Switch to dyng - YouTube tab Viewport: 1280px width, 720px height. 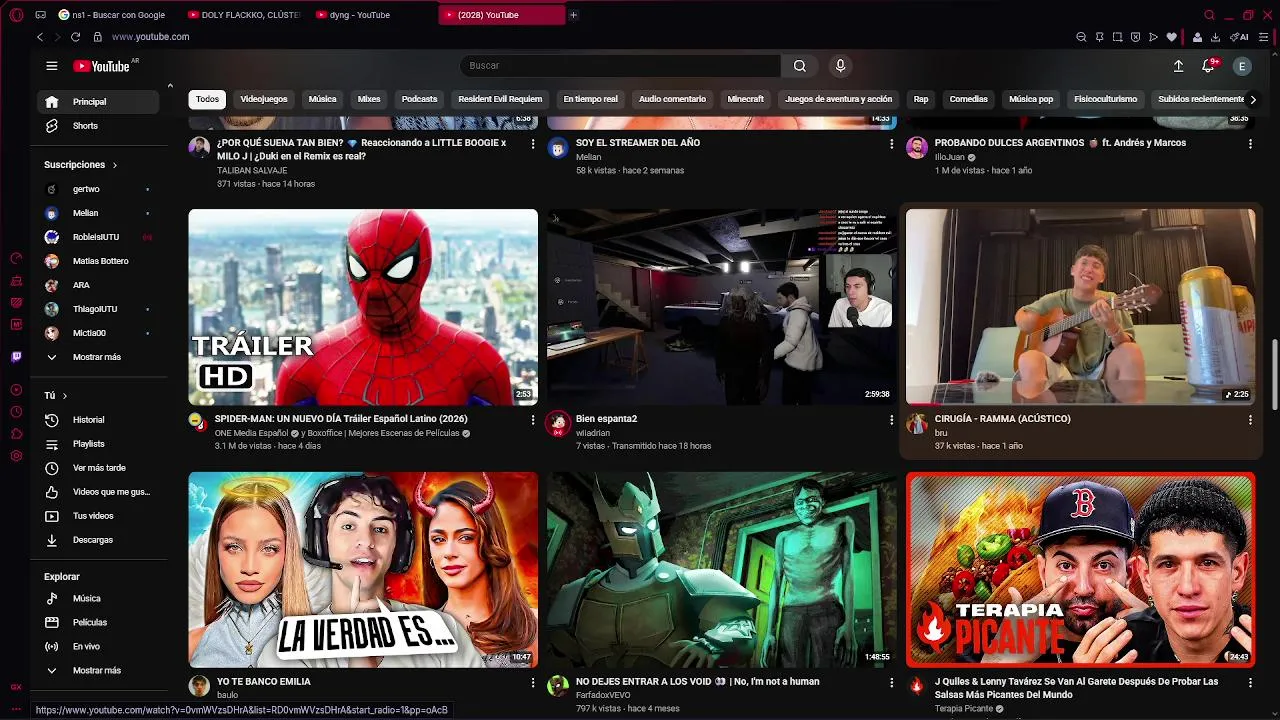click(x=373, y=15)
